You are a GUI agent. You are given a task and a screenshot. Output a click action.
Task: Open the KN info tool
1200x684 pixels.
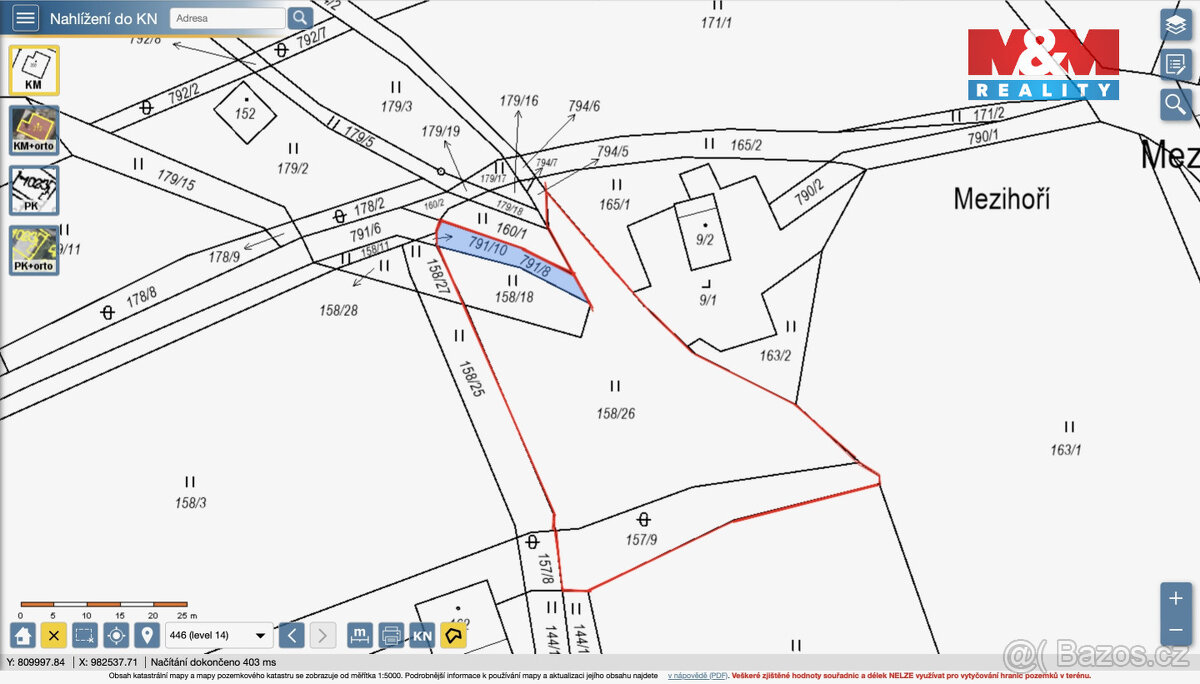(421, 635)
